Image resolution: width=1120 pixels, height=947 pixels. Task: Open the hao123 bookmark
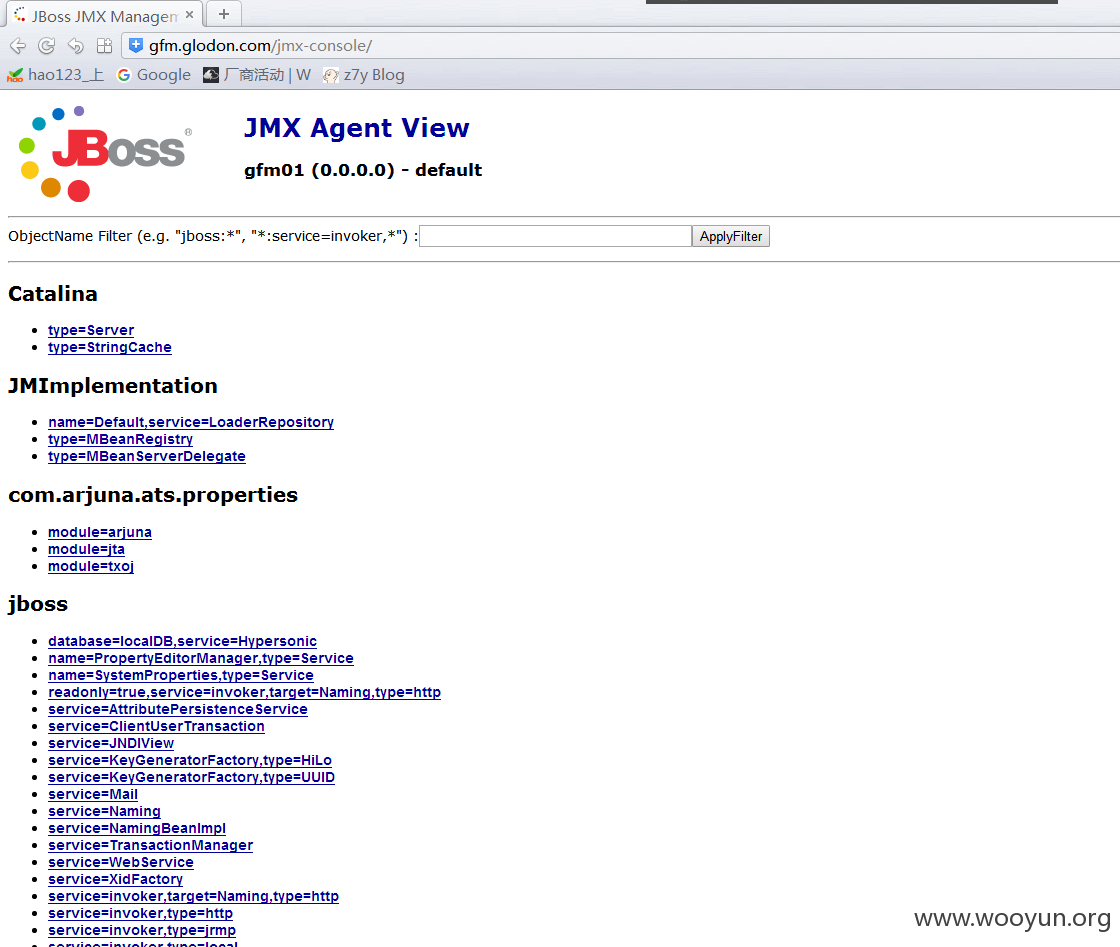click(x=55, y=75)
